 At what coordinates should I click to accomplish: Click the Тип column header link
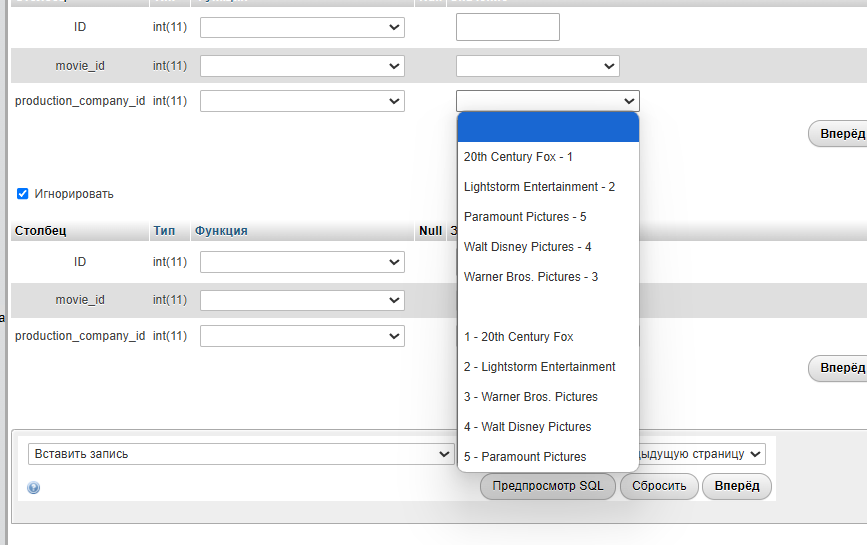[164, 230]
